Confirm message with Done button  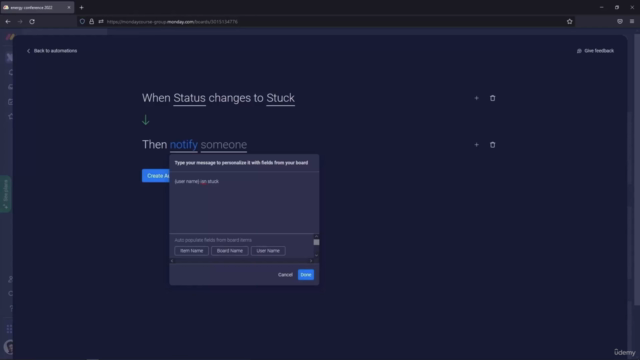[x=306, y=275]
